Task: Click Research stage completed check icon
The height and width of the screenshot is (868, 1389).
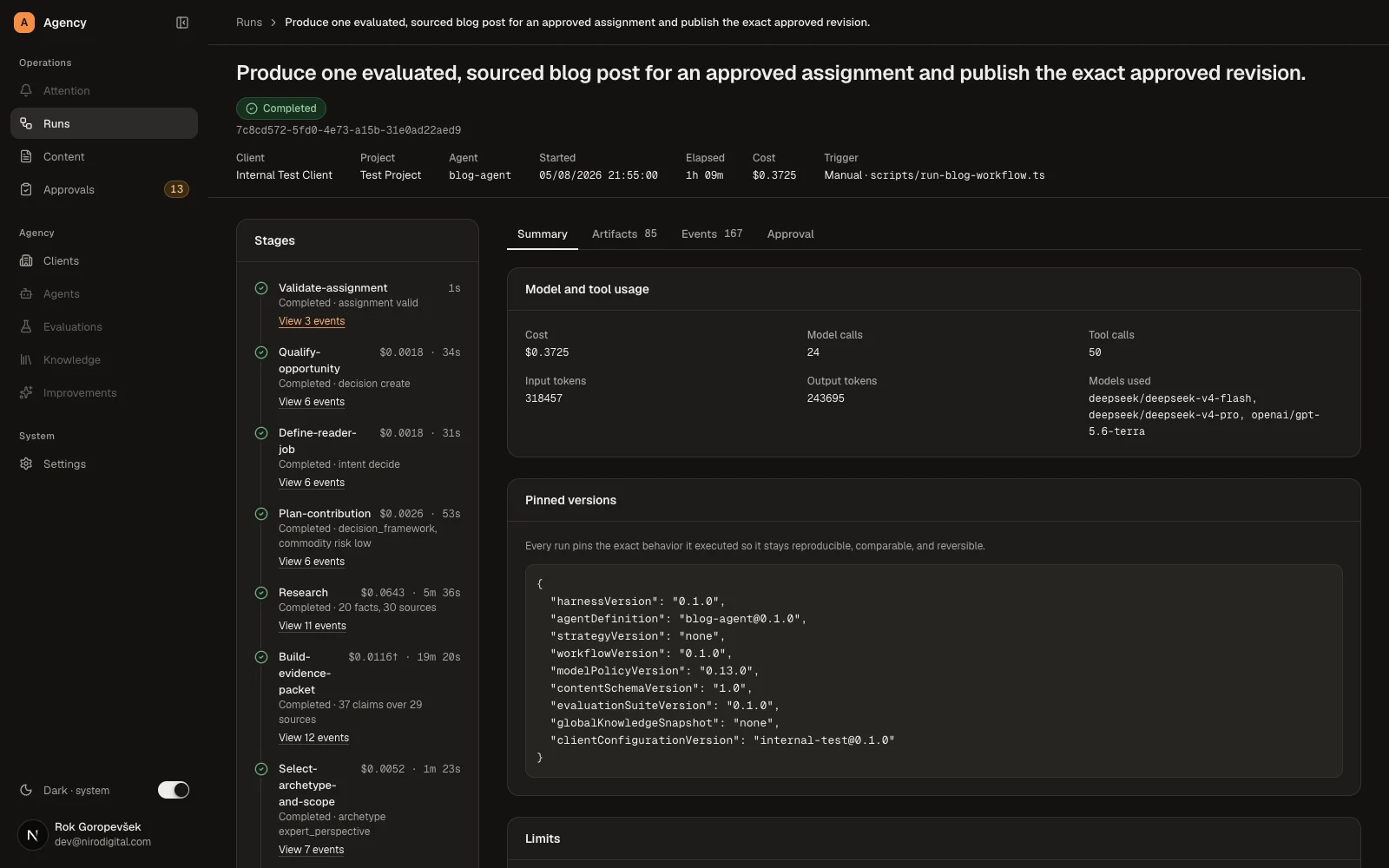Action: point(261,593)
